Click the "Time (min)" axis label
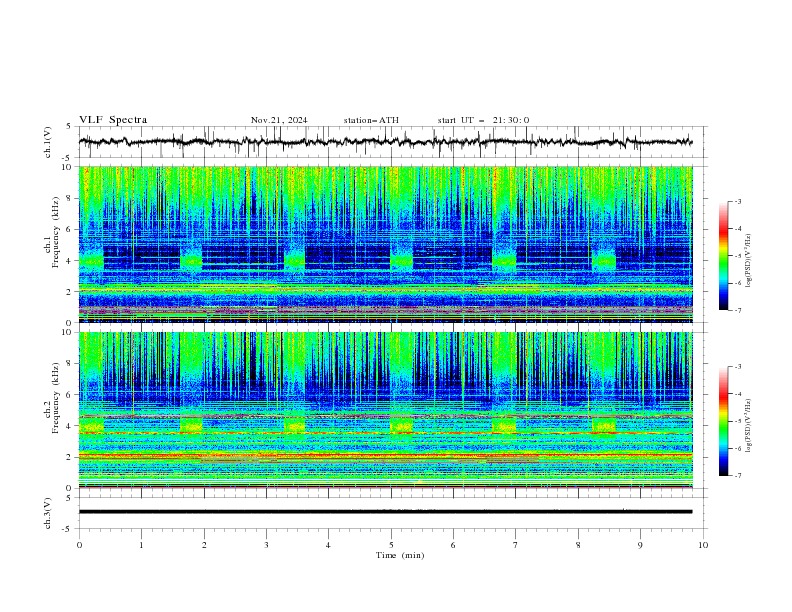Image resolution: width=792 pixels, height=612 pixels. coord(400,555)
